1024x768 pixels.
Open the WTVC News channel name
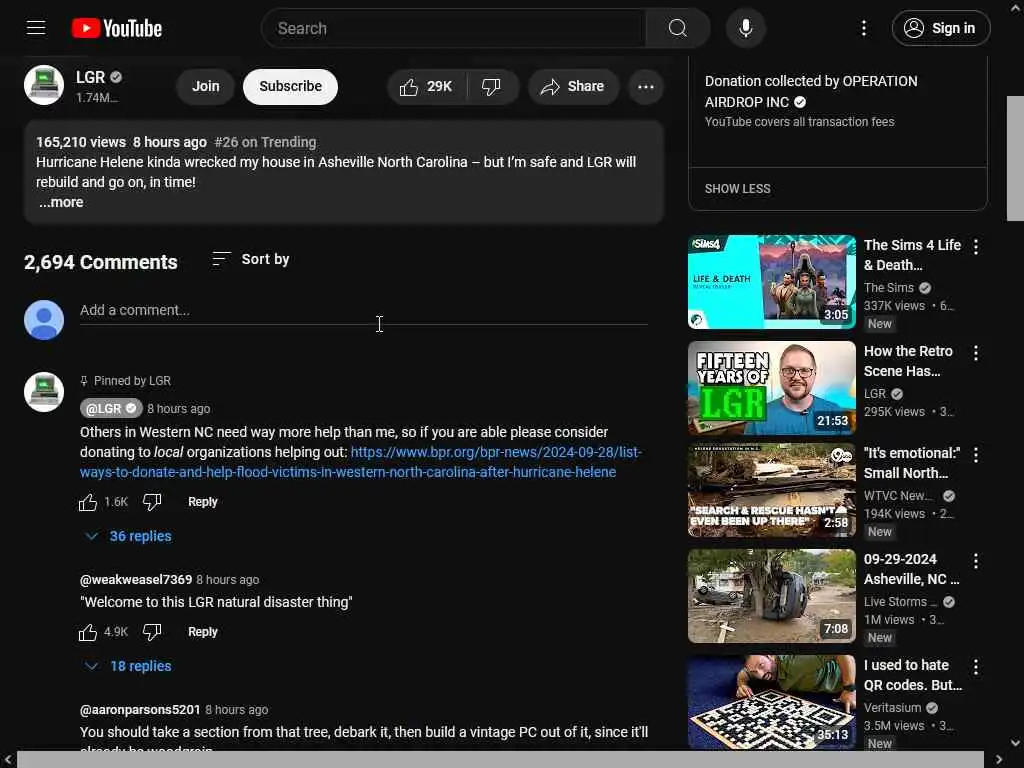(899, 496)
